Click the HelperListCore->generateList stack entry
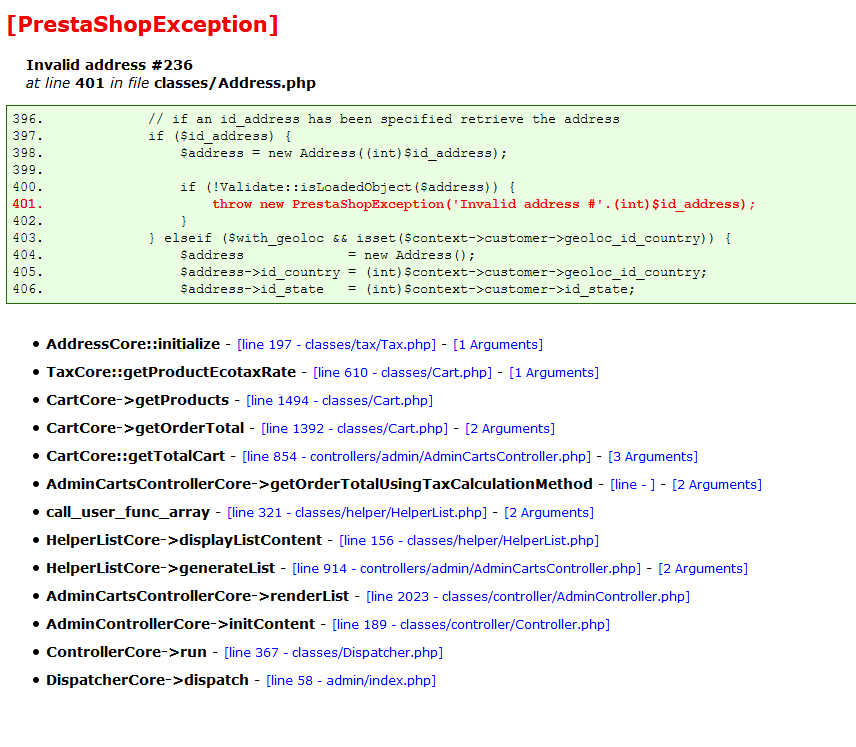Screen dimensions: 856x747 tap(160, 568)
